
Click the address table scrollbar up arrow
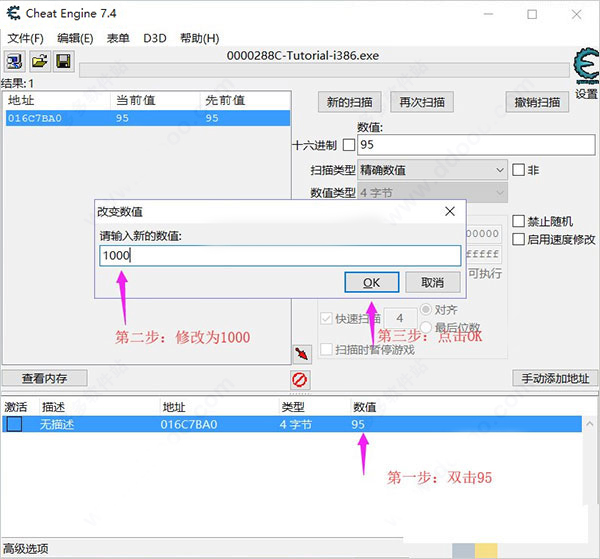coord(590,424)
